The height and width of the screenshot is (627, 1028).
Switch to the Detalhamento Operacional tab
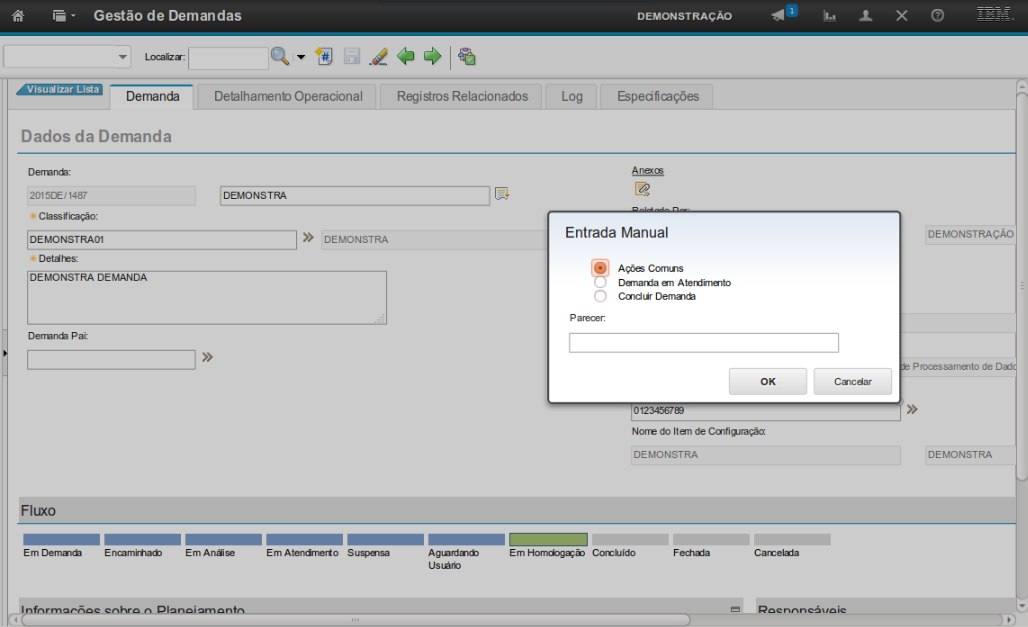pos(288,96)
